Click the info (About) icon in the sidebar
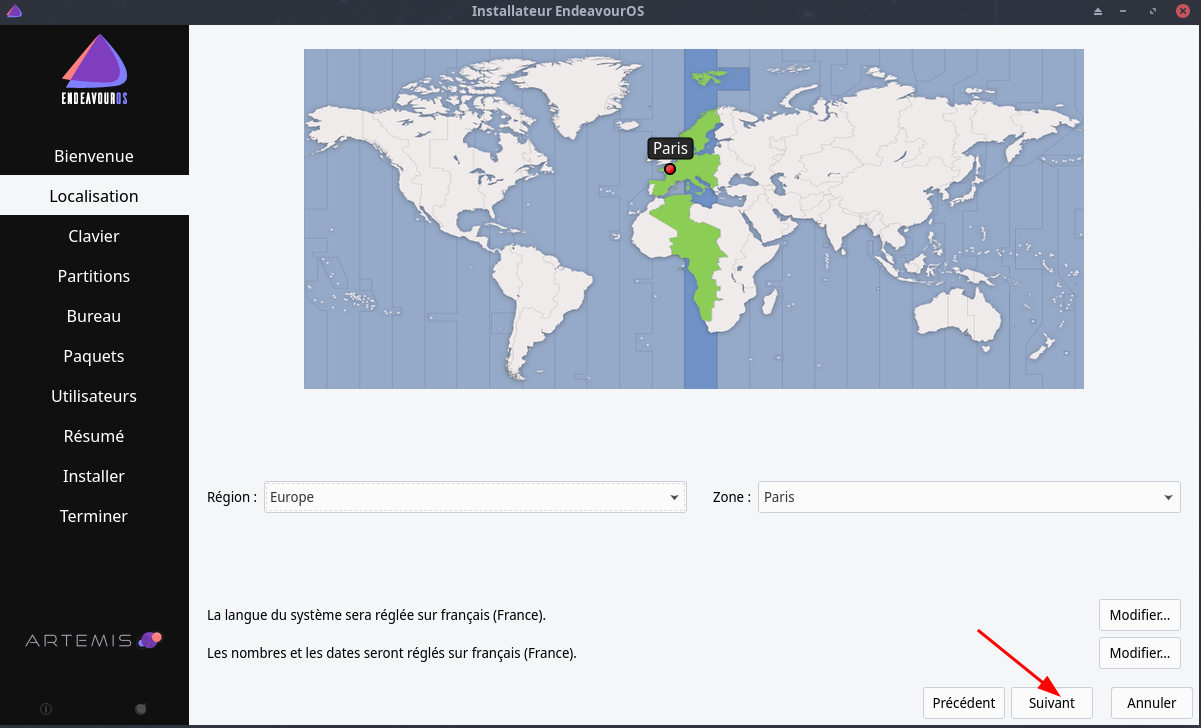Screen dimensions: 1201x728 (x=46, y=709)
